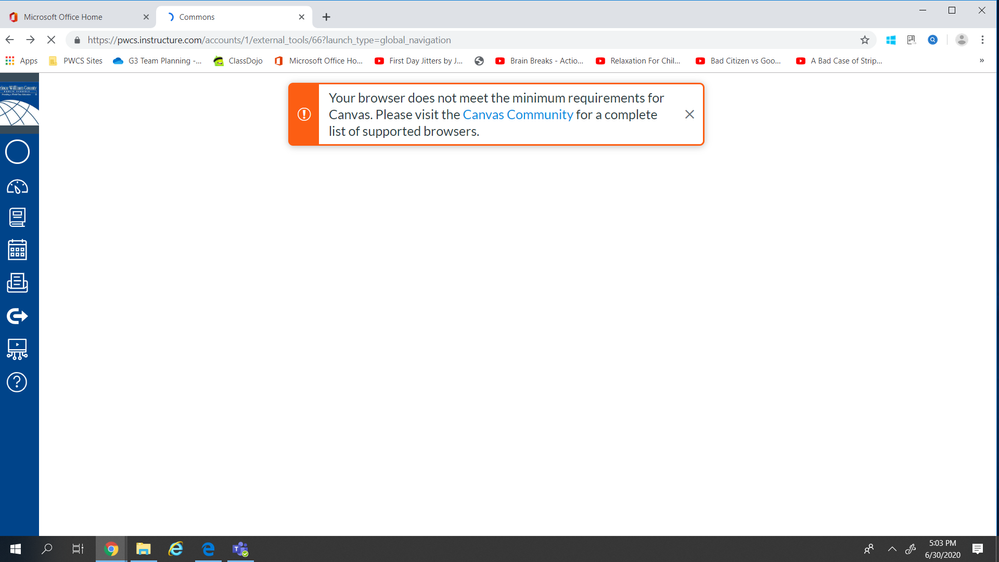The image size is (999, 562).
Task: Click the address bar URL field
Action: coord(471,40)
